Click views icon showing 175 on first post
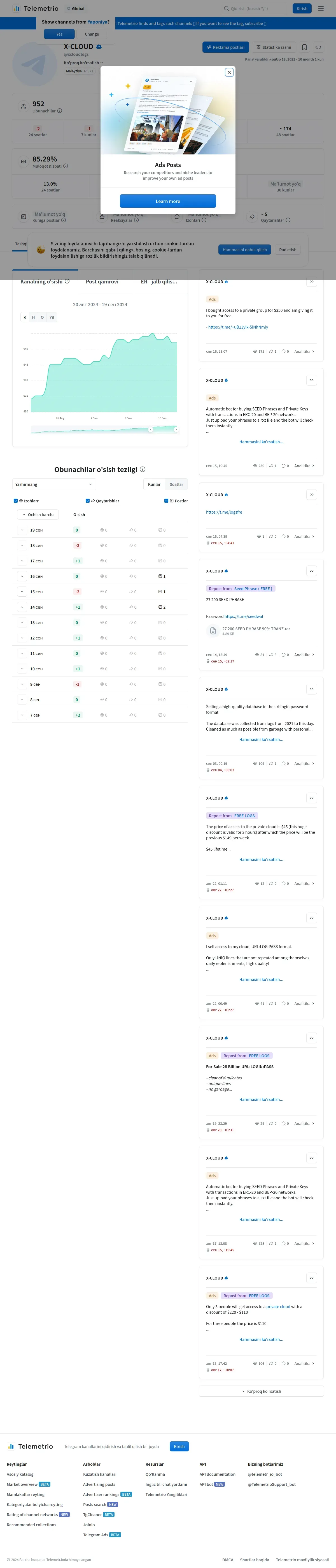 pyautogui.click(x=255, y=351)
